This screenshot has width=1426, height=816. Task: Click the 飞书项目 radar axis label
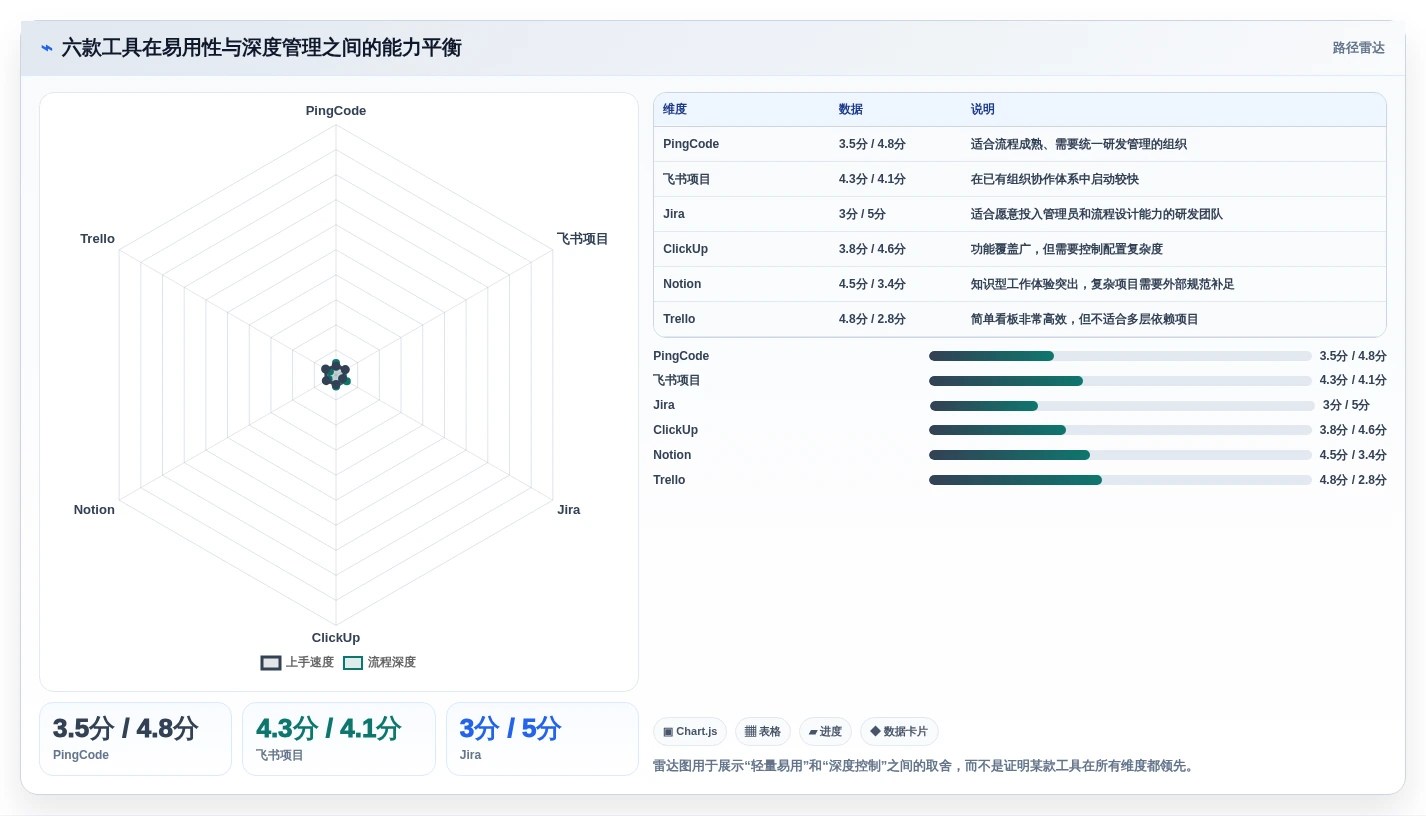(582, 239)
